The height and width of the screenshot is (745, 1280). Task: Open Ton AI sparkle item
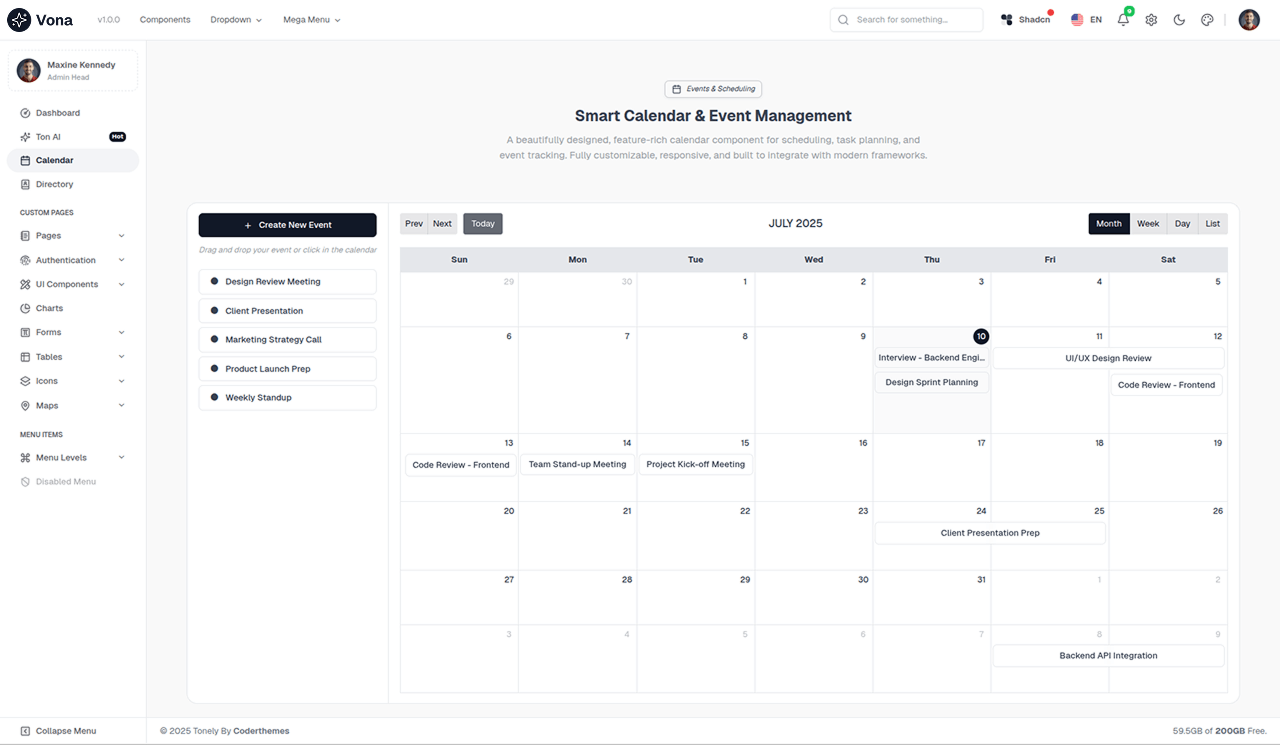[x=48, y=137]
